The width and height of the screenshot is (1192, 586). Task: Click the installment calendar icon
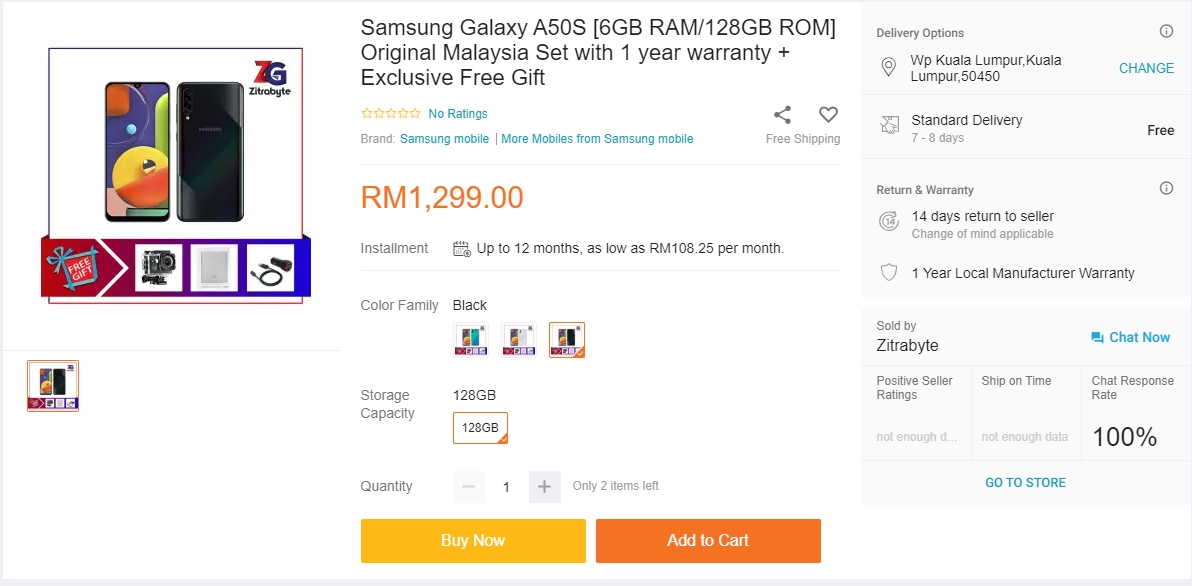[462, 248]
